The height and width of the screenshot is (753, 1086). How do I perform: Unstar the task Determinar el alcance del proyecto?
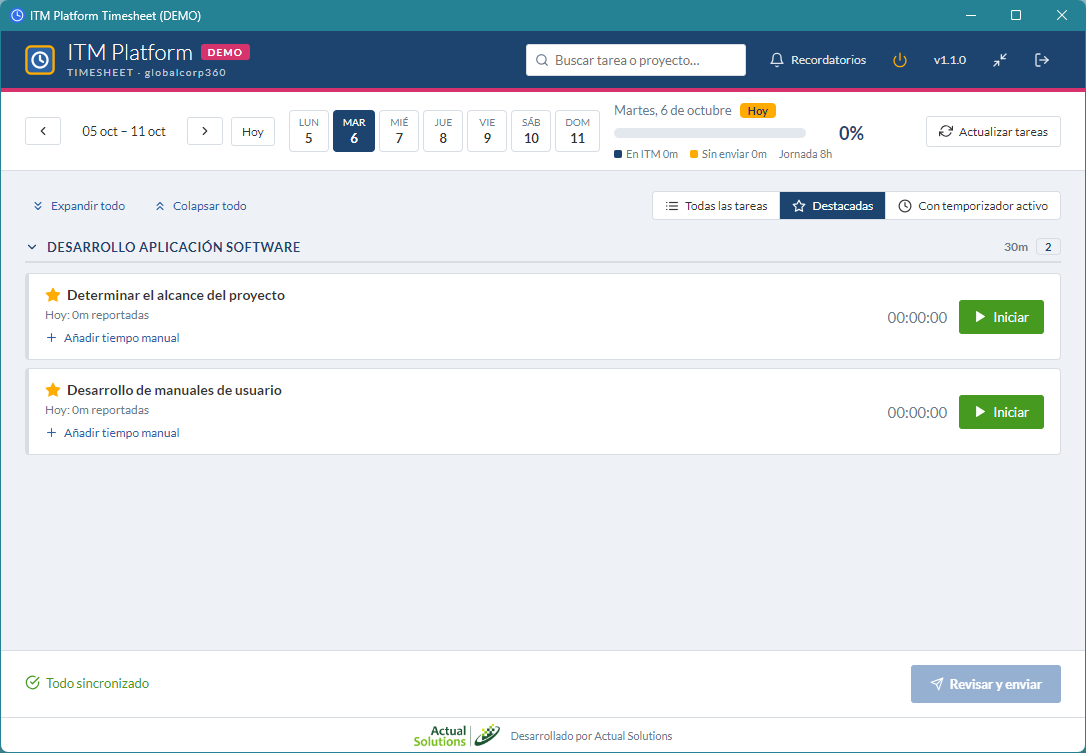53,295
